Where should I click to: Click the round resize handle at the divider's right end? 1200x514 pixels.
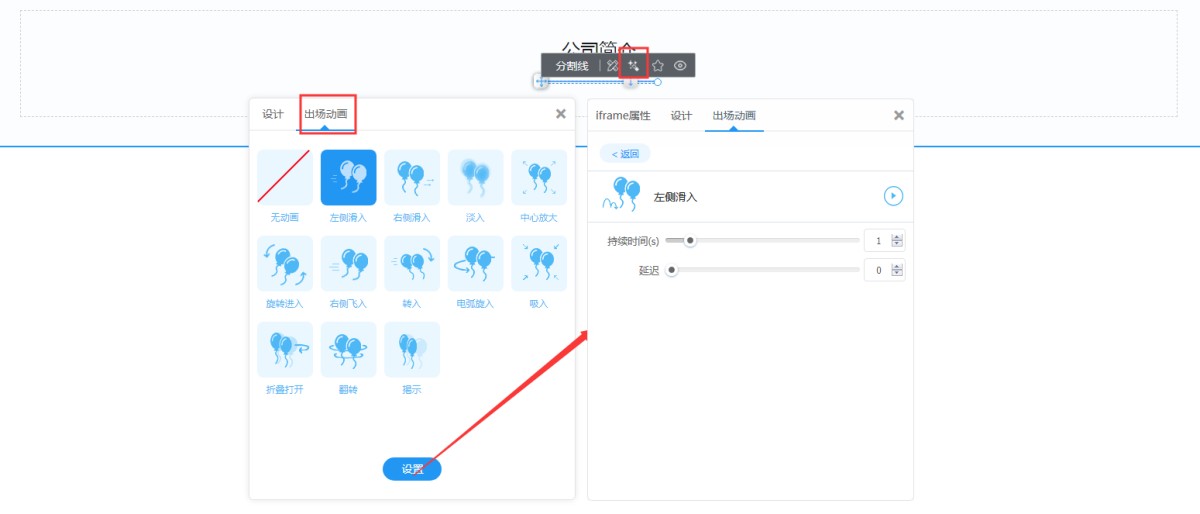(658, 82)
